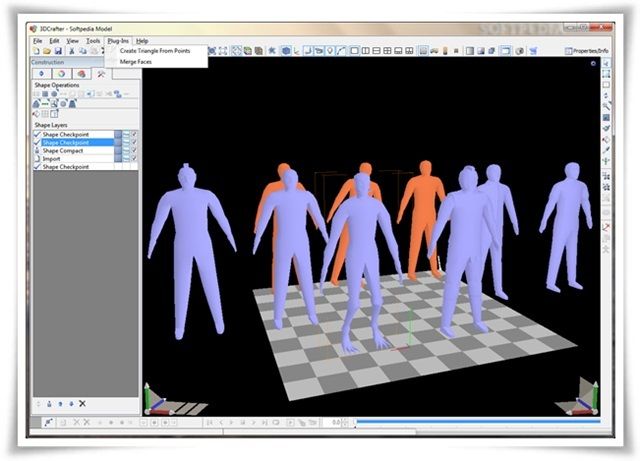Viewport: 640px width, 461px height.
Task: Delete layer with the X icon
Action: pos(82,403)
